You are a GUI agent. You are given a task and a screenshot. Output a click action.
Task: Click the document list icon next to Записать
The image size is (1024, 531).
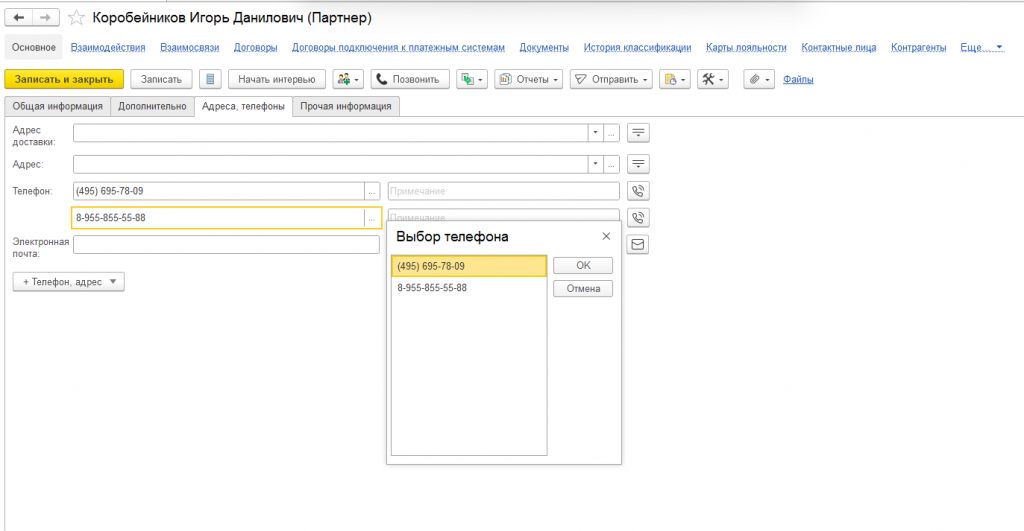209,79
